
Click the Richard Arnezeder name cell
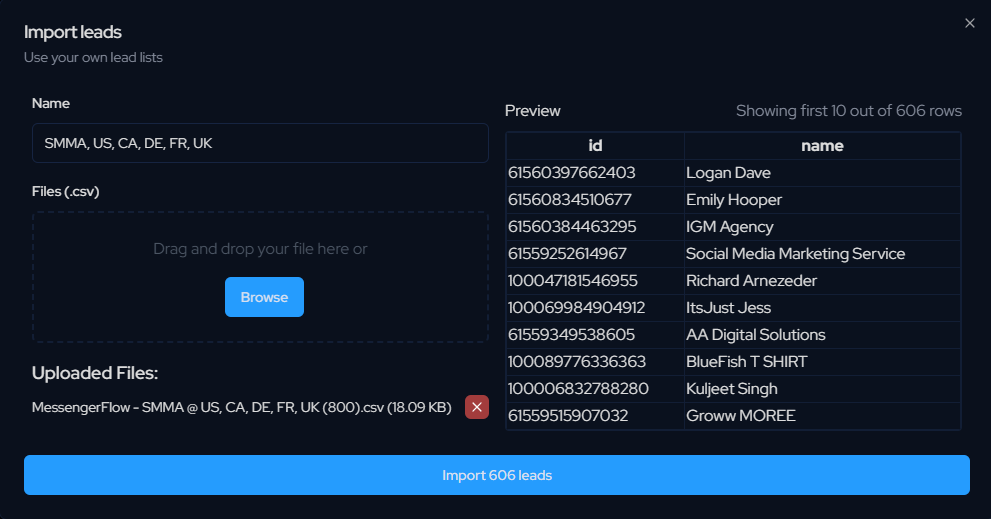pos(751,281)
